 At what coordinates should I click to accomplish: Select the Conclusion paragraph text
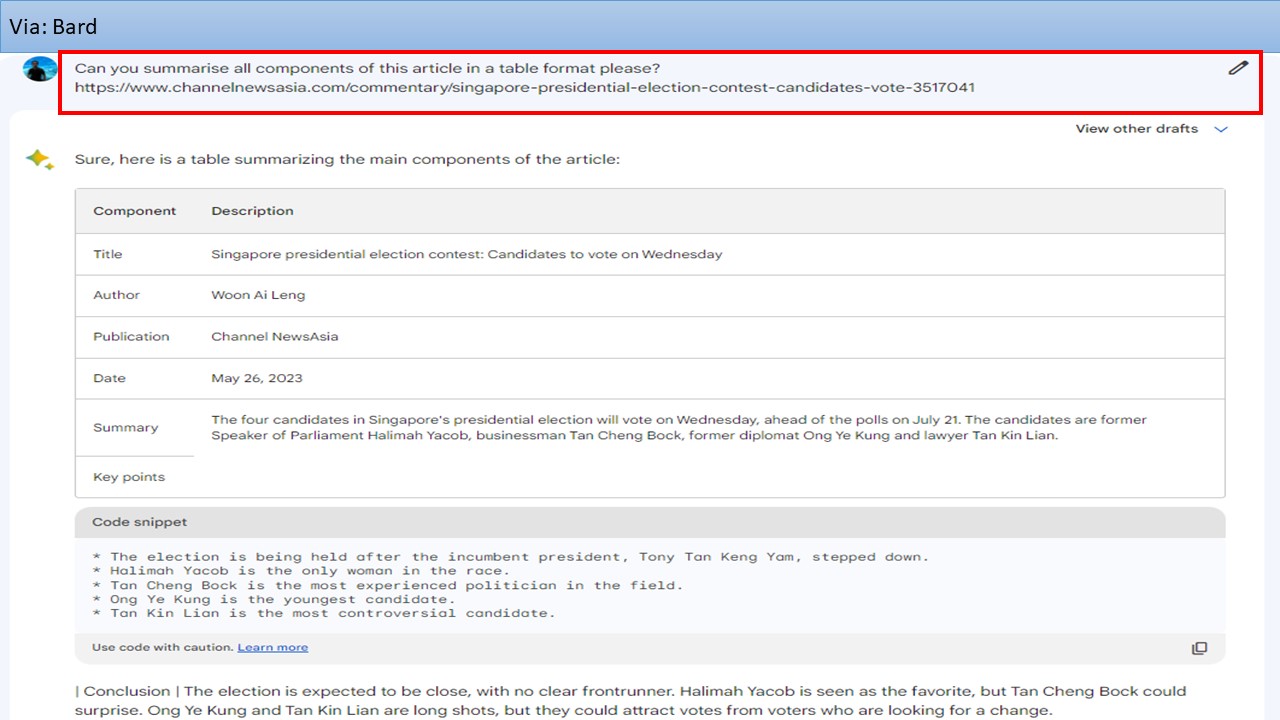coord(631,701)
